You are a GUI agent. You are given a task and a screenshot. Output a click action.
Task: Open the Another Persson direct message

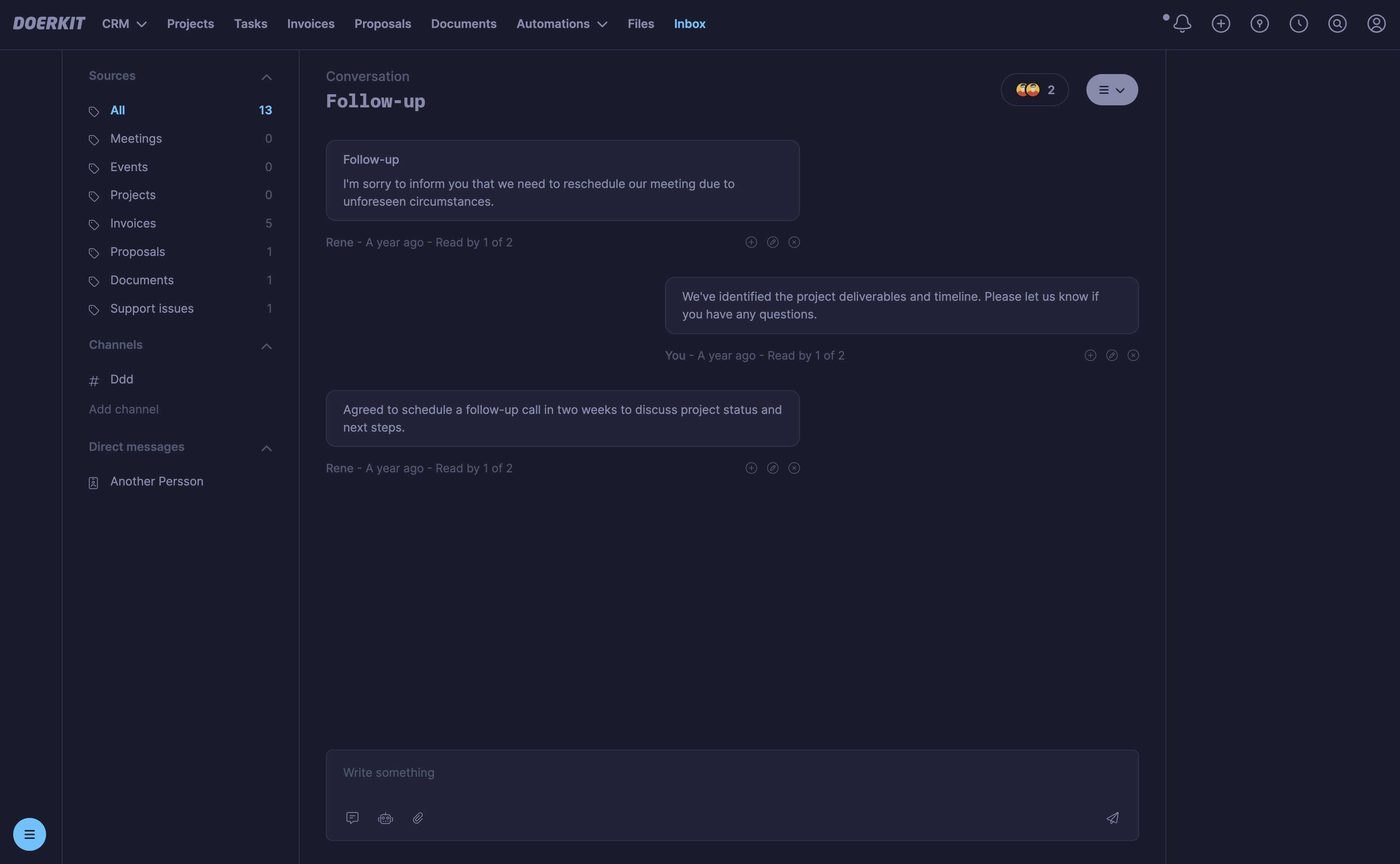(x=156, y=481)
